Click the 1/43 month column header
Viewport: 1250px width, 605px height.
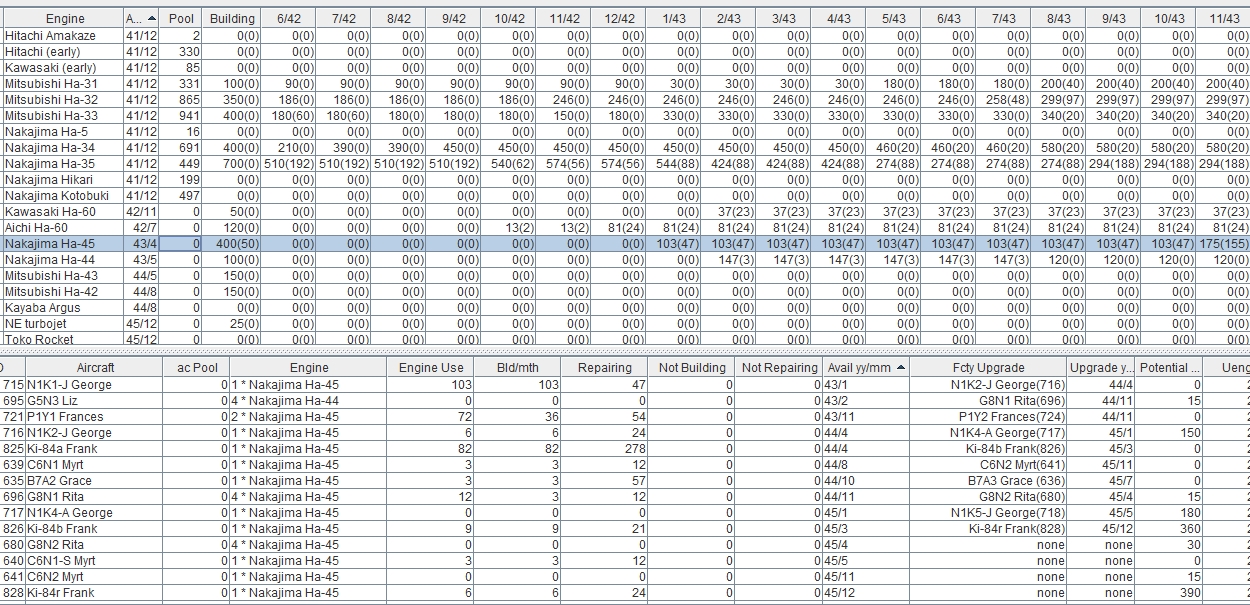[x=674, y=18]
